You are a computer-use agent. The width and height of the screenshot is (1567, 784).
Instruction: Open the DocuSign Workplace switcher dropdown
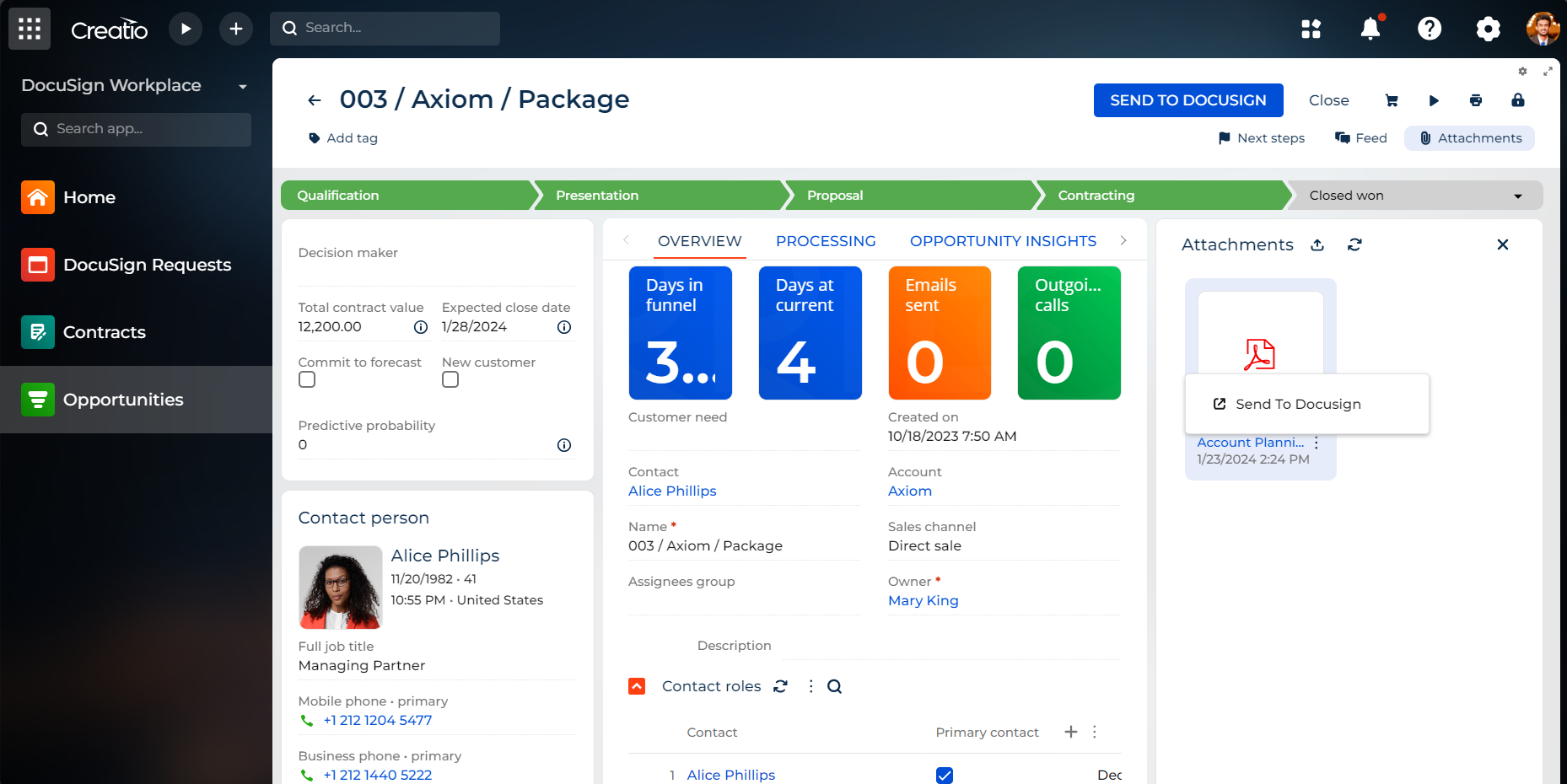pyautogui.click(x=243, y=86)
